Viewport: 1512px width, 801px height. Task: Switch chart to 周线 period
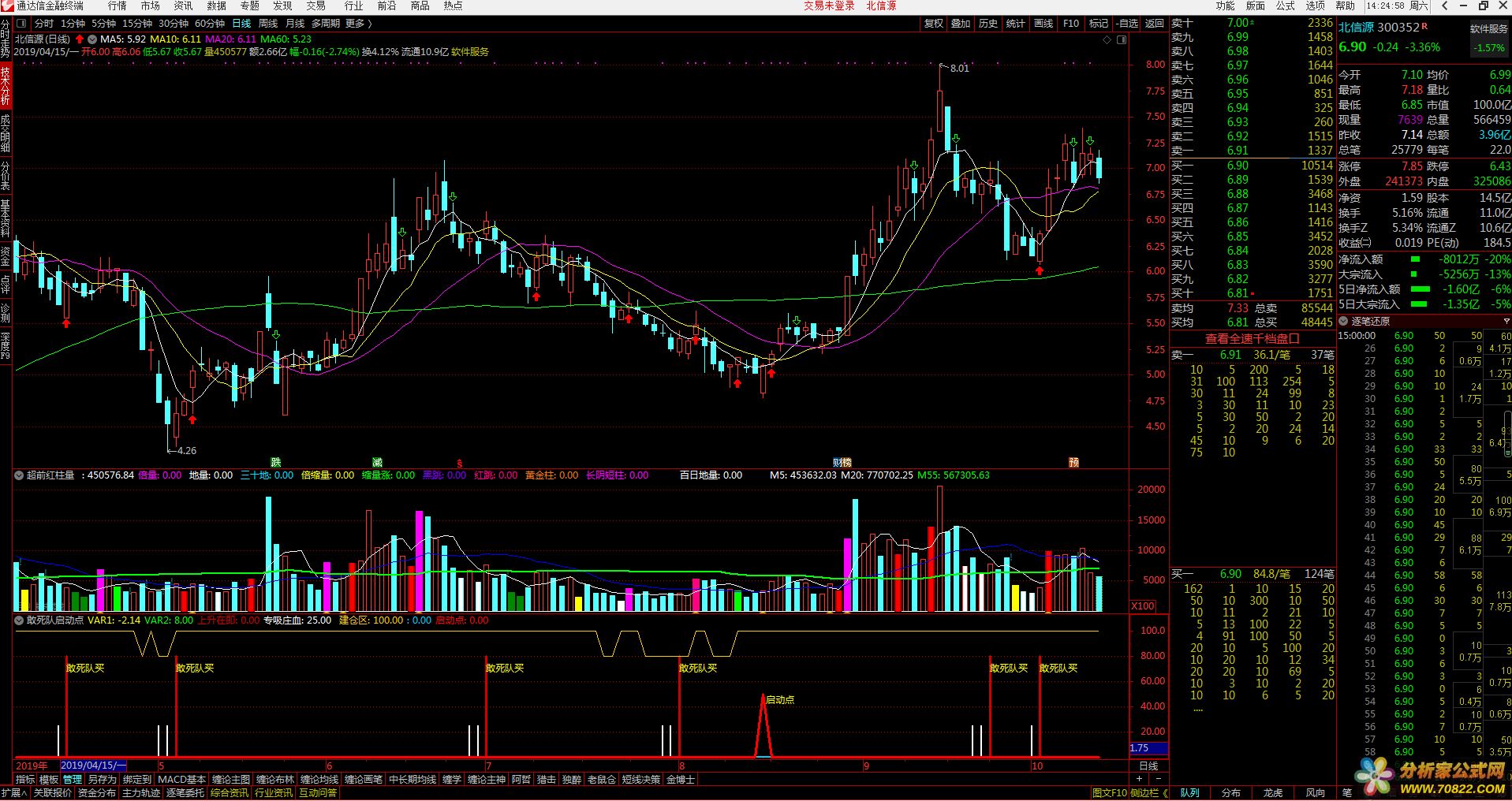click(x=268, y=24)
